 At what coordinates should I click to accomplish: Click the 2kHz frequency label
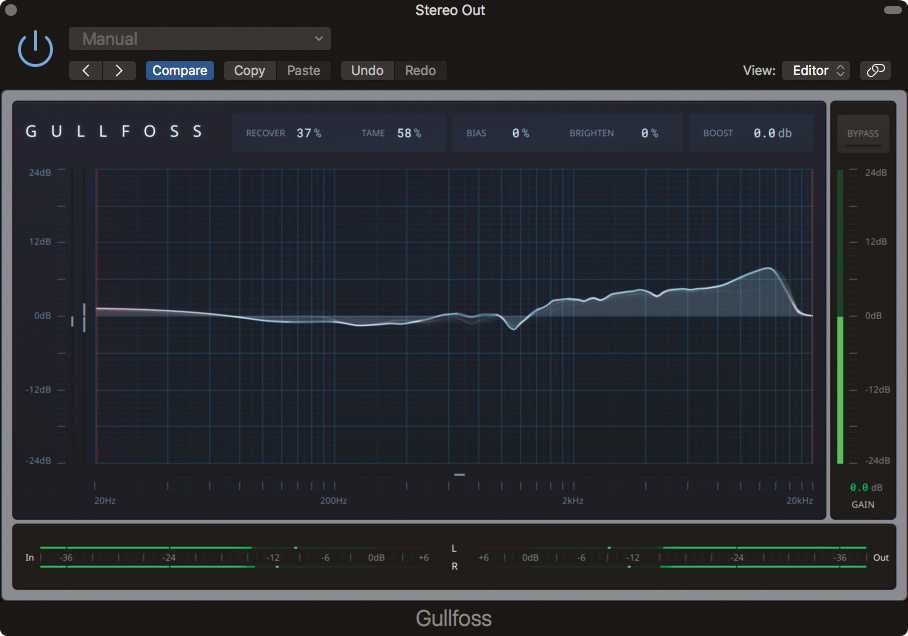click(x=573, y=500)
